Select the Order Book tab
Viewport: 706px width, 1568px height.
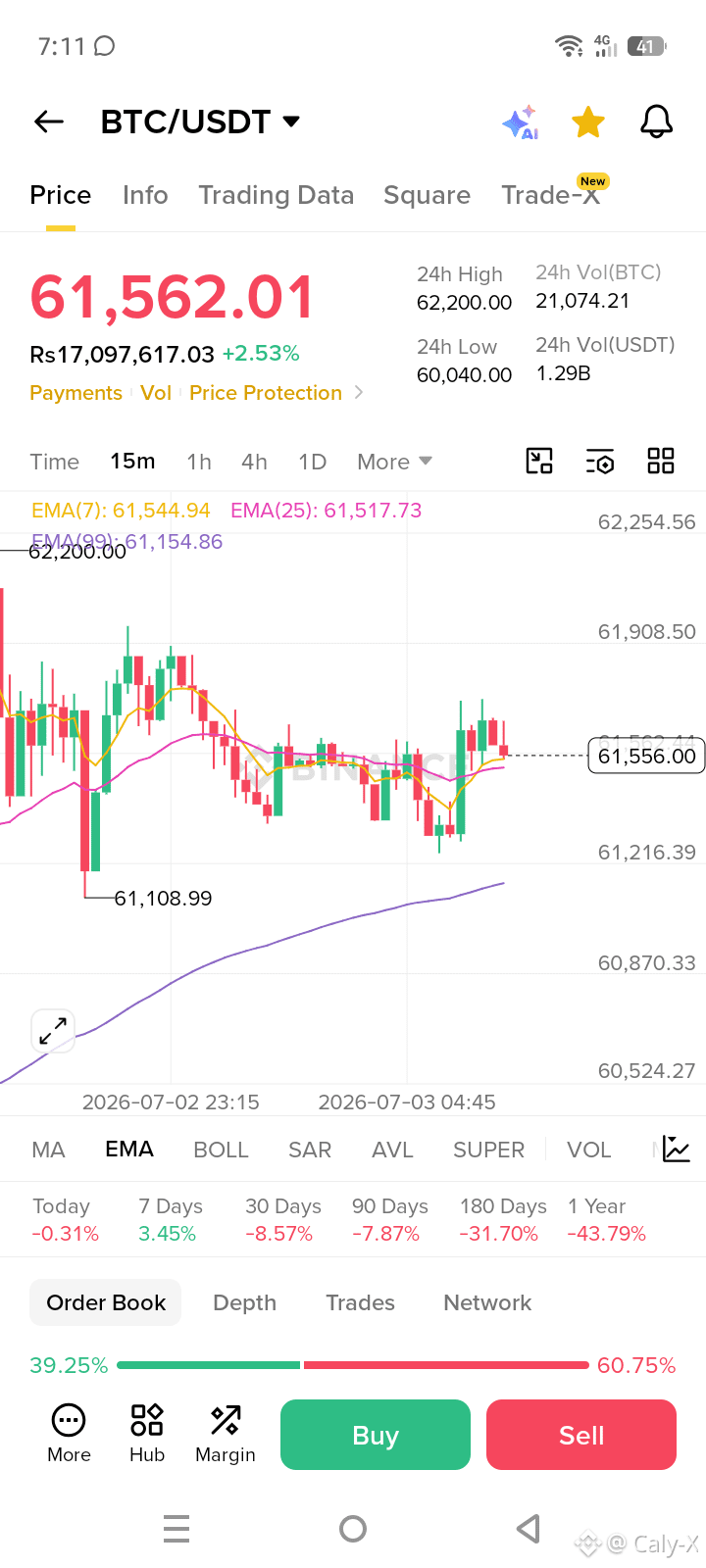[106, 1302]
